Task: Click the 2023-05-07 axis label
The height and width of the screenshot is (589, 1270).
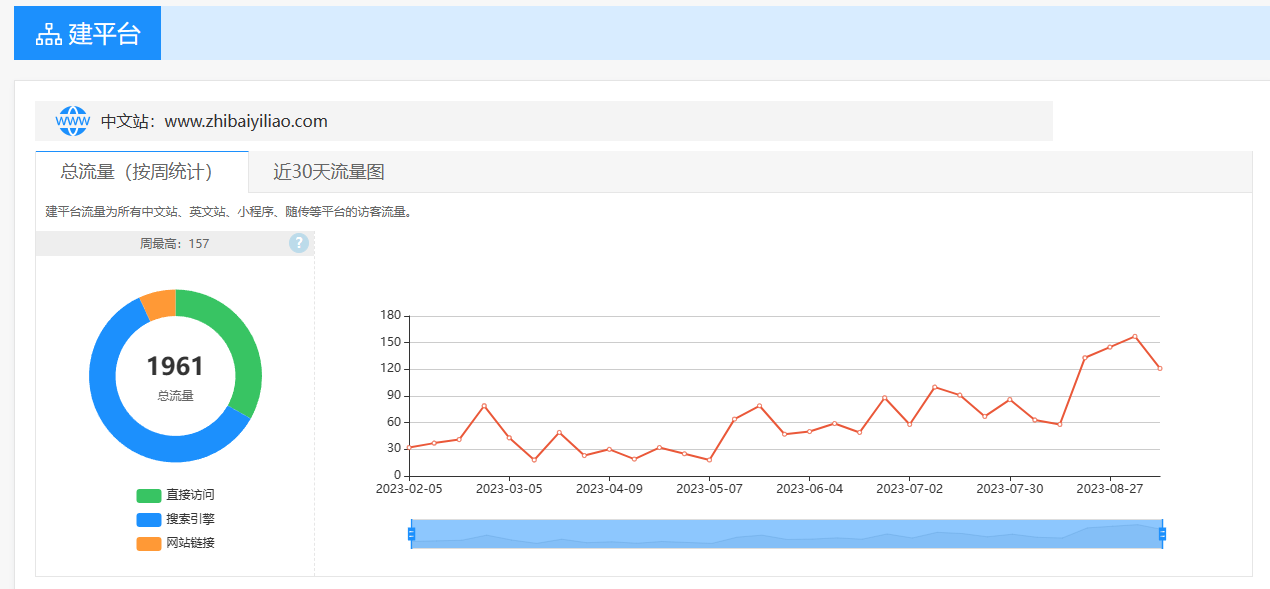Action: [x=709, y=489]
